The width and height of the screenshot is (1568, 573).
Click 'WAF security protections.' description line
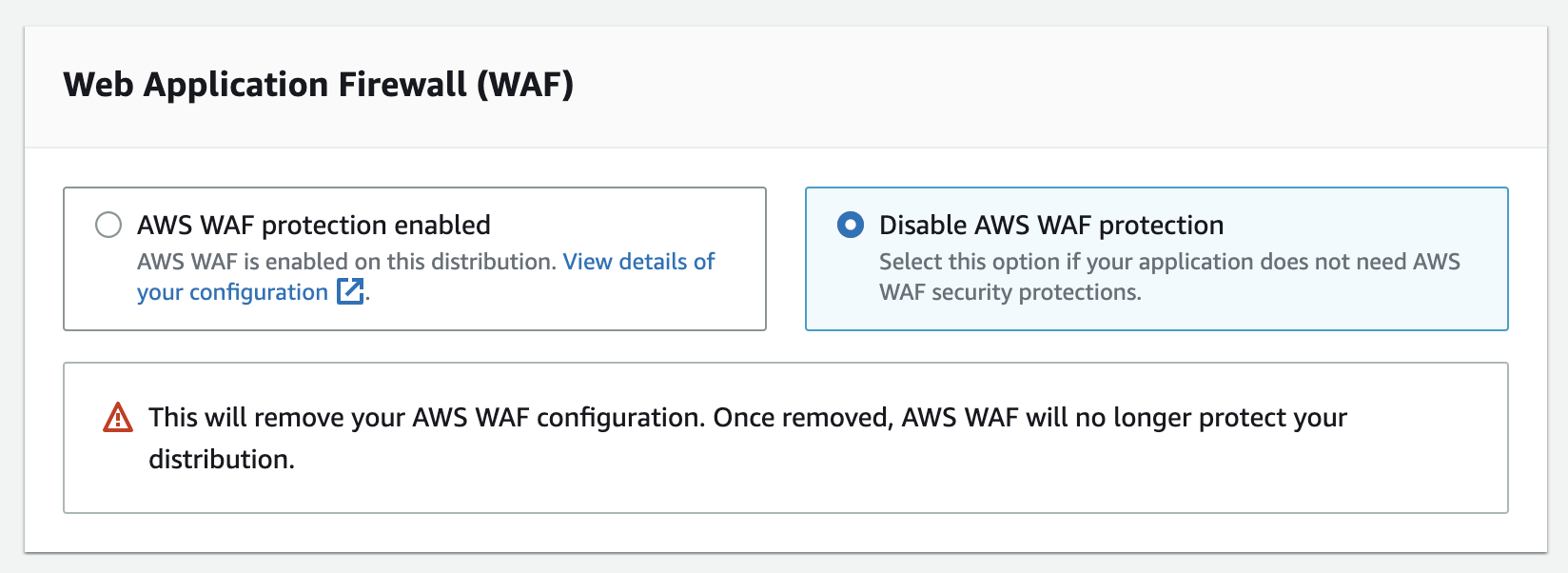[1010, 292]
